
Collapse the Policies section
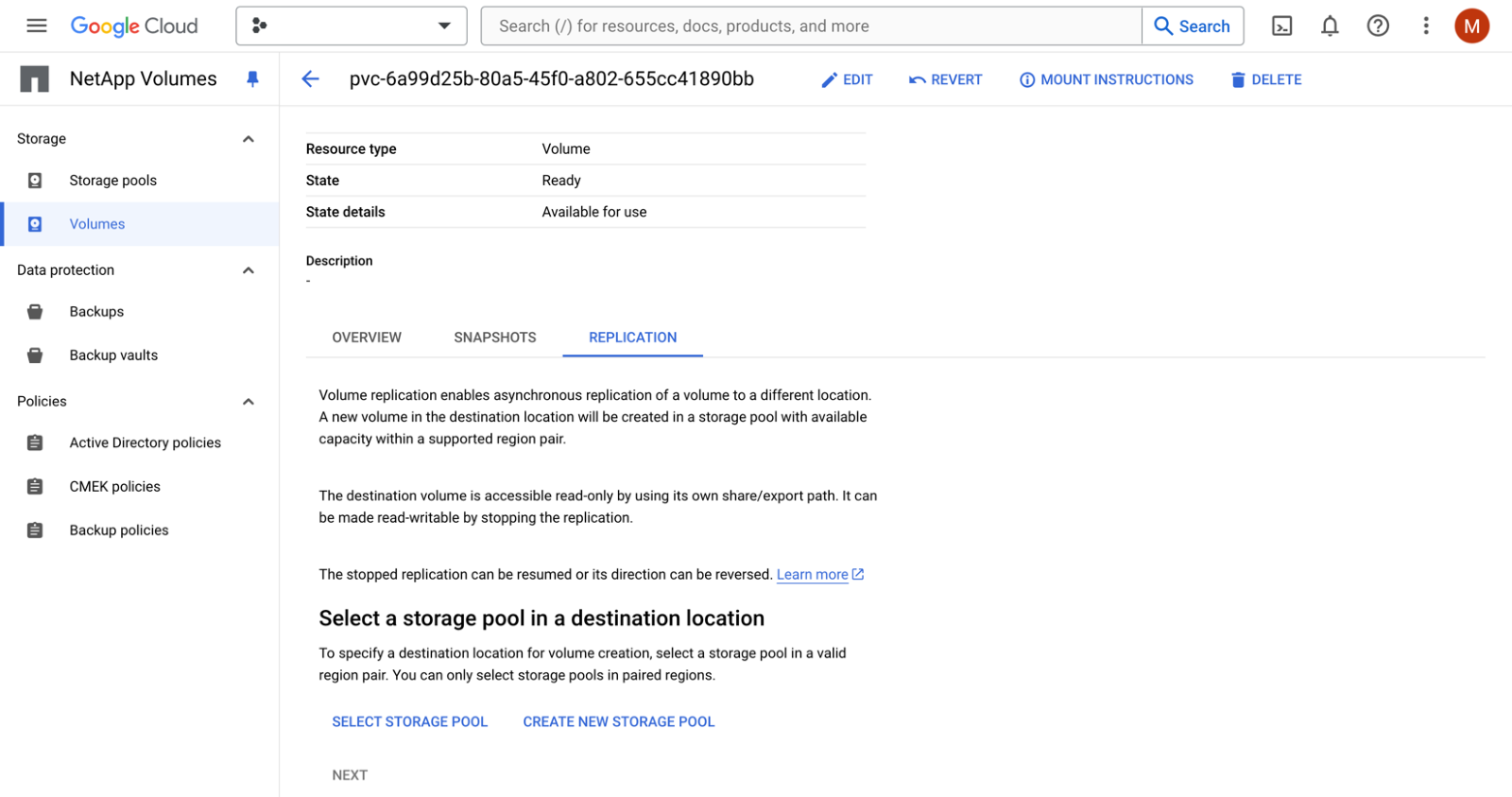point(249,402)
